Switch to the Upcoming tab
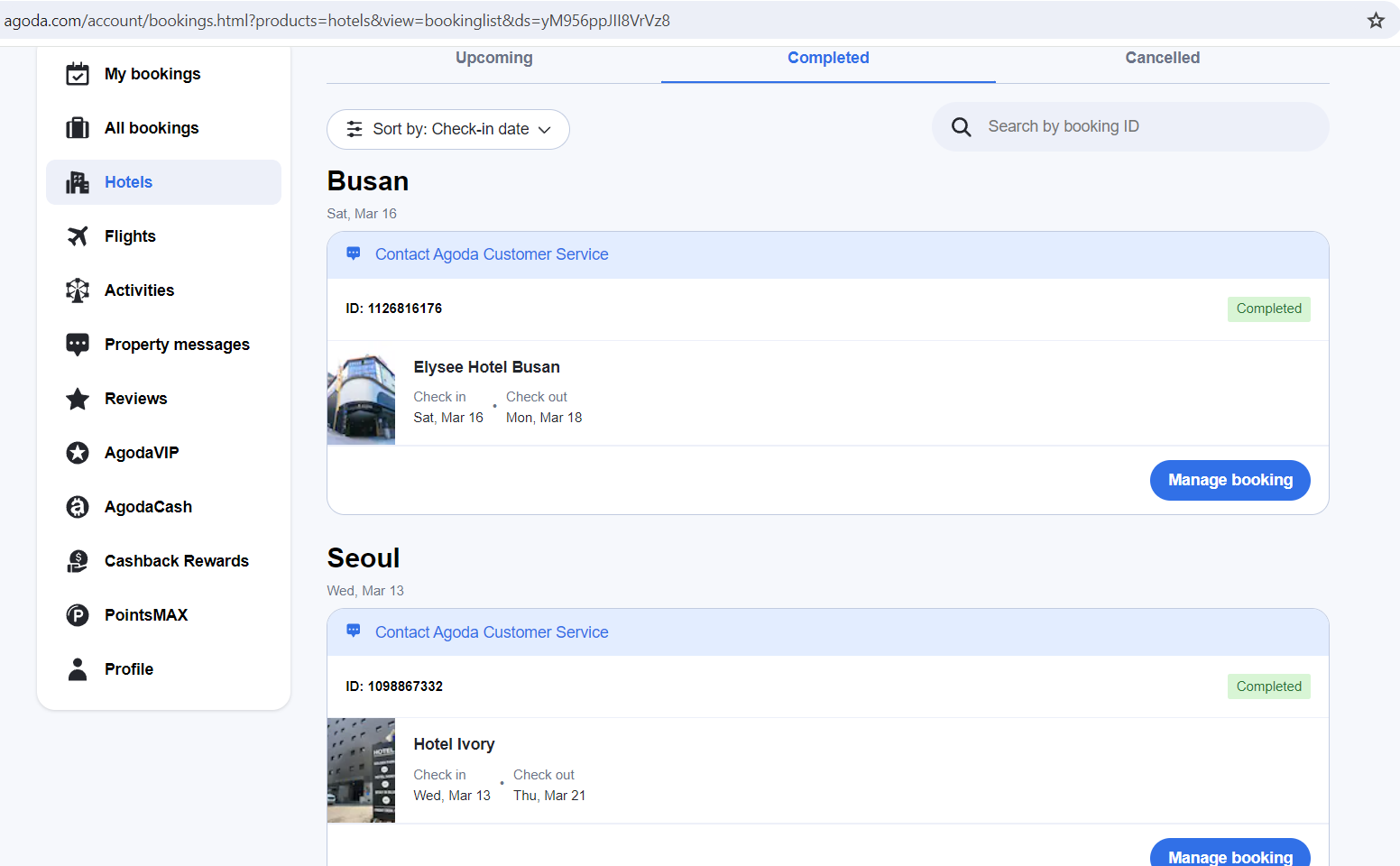The width and height of the screenshot is (1400, 866). [493, 58]
